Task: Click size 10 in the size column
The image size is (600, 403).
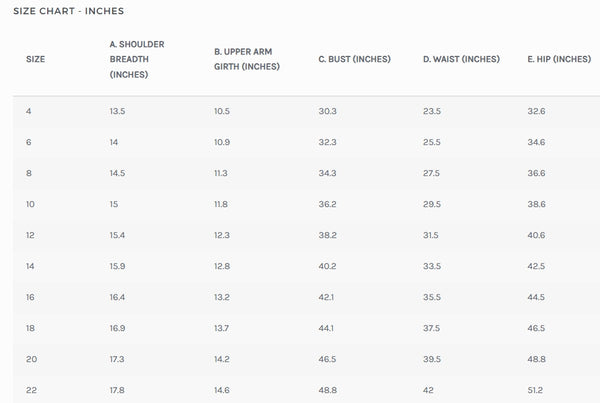Action: (30, 204)
